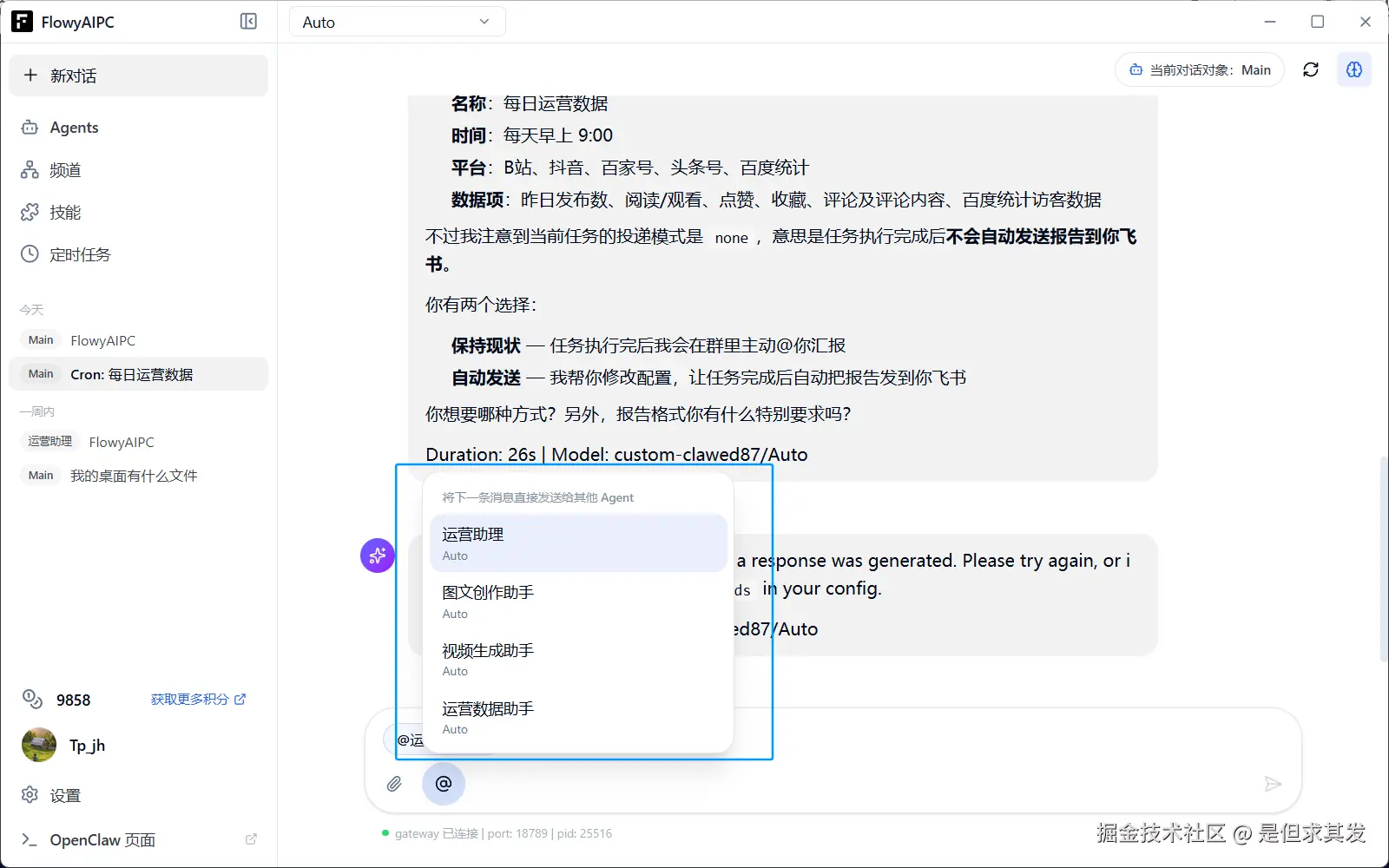The width and height of the screenshot is (1389, 868).
Task: Click the @ mention icon below the input
Action: (x=444, y=784)
